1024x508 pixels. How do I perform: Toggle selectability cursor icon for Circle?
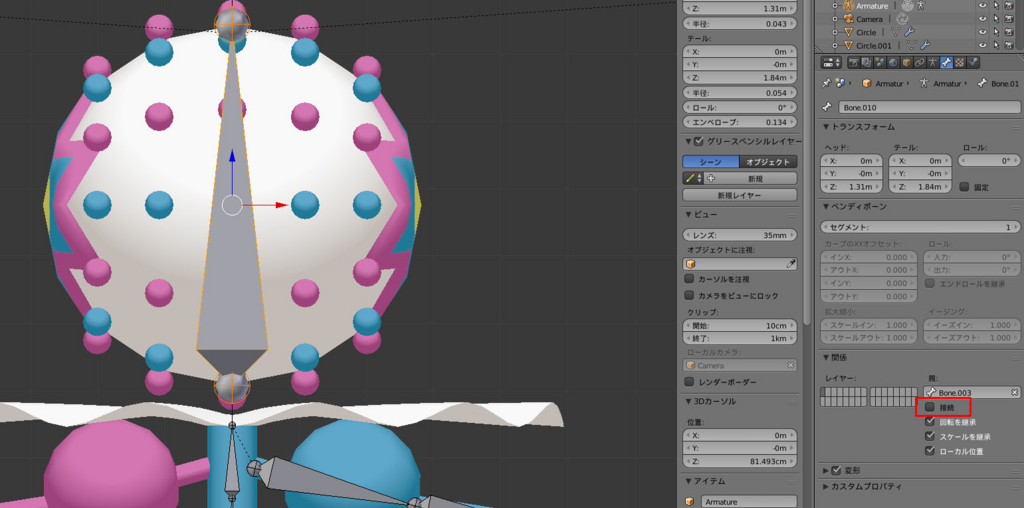(997, 32)
